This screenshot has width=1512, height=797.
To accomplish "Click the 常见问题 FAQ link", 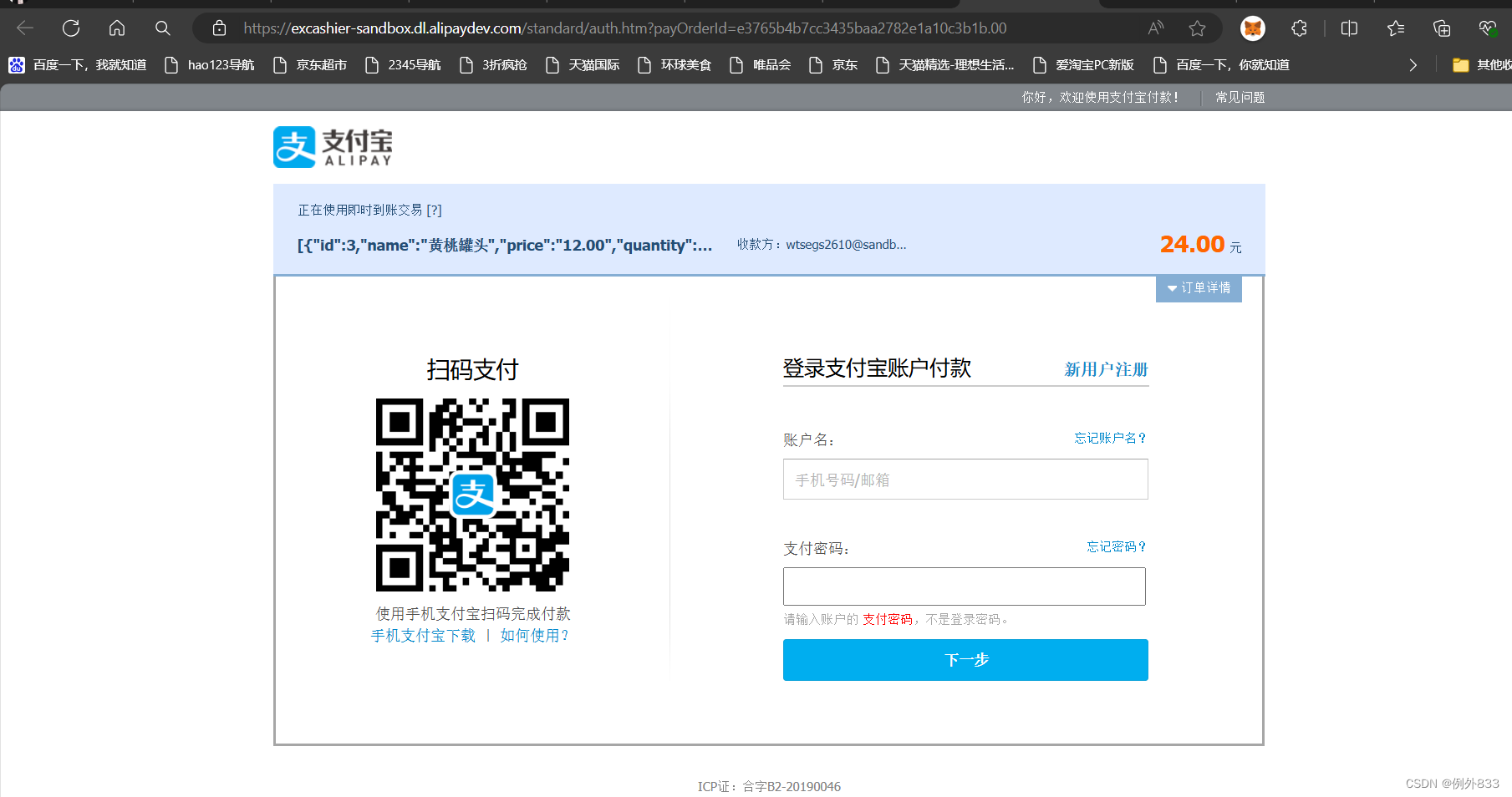I will 1240,98.
